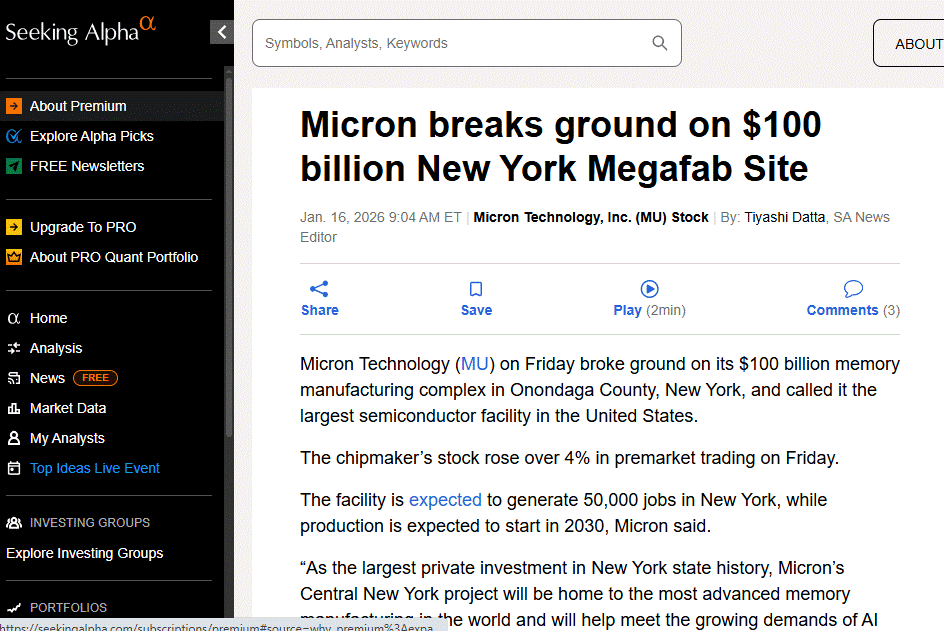
Task: Click the magnifier search icon
Action: (660, 43)
